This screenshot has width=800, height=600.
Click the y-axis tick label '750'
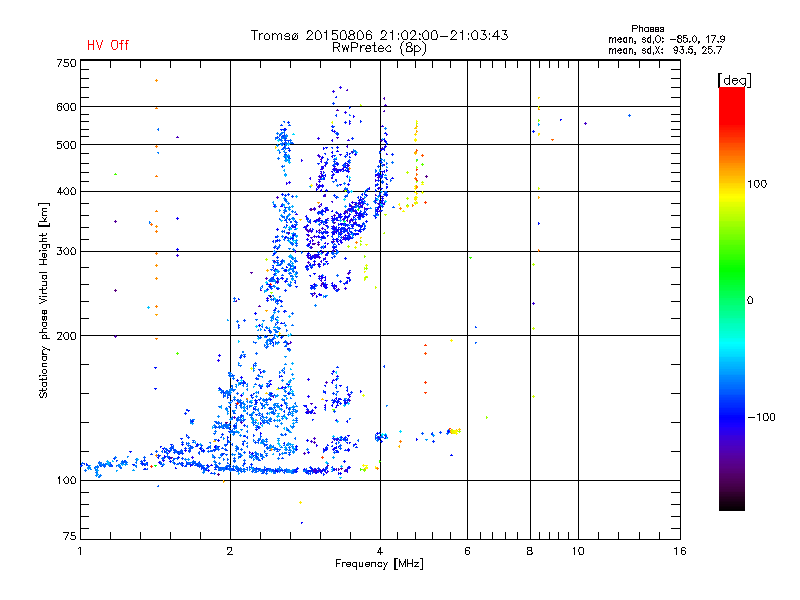tap(66, 63)
